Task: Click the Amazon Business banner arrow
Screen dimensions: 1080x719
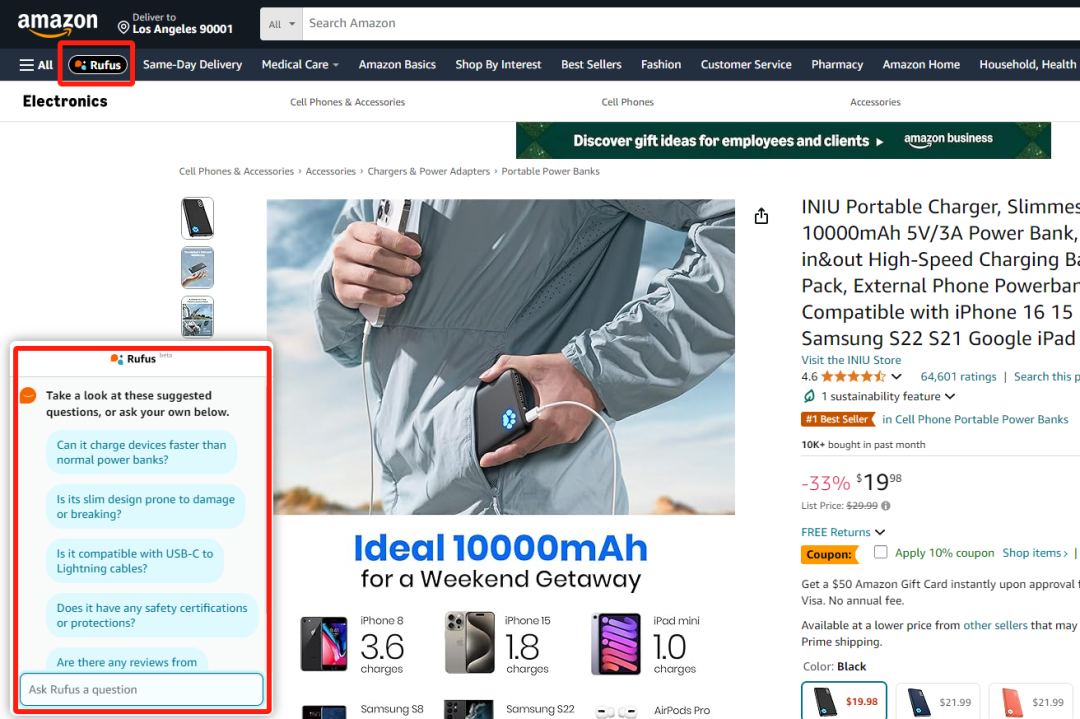Action: (880, 142)
